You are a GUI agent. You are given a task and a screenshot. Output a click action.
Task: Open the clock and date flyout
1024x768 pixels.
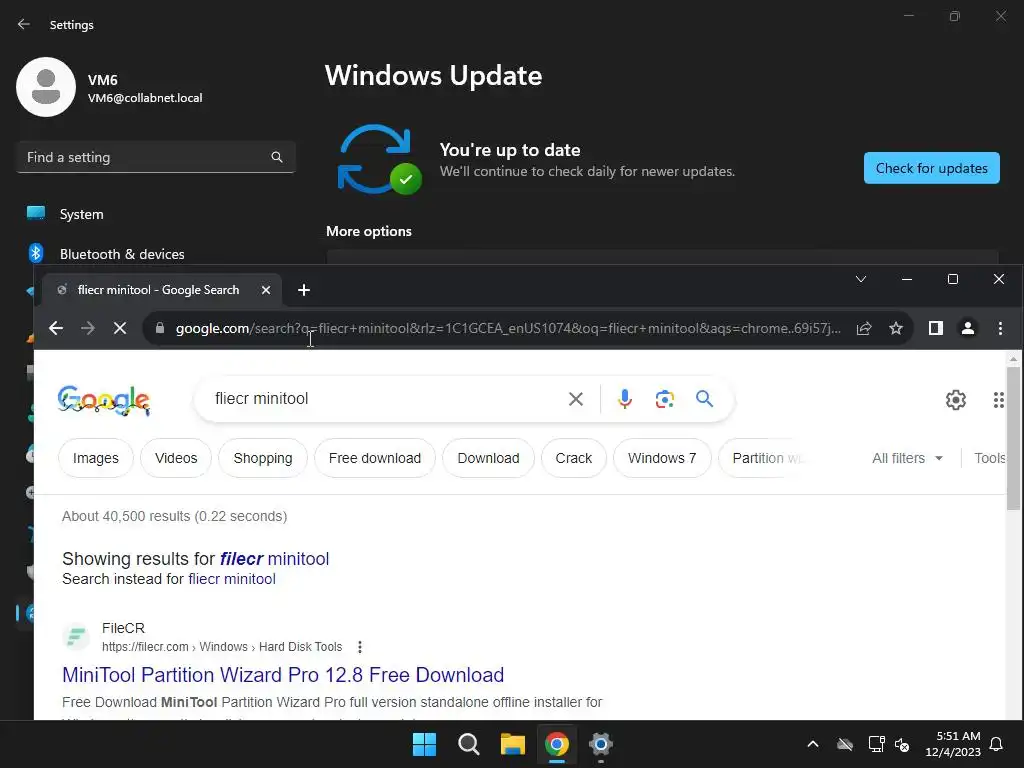[x=953, y=744]
